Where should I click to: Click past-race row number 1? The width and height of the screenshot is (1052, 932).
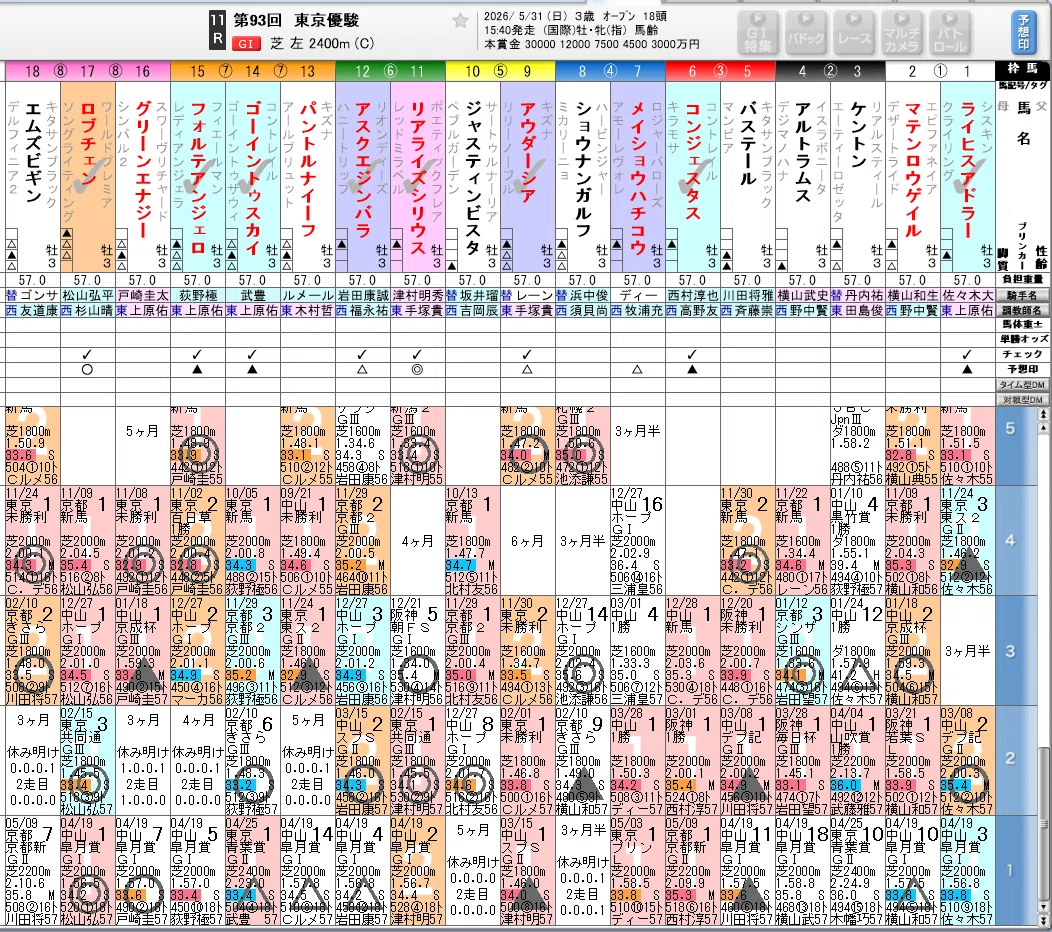coord(1010,870)
